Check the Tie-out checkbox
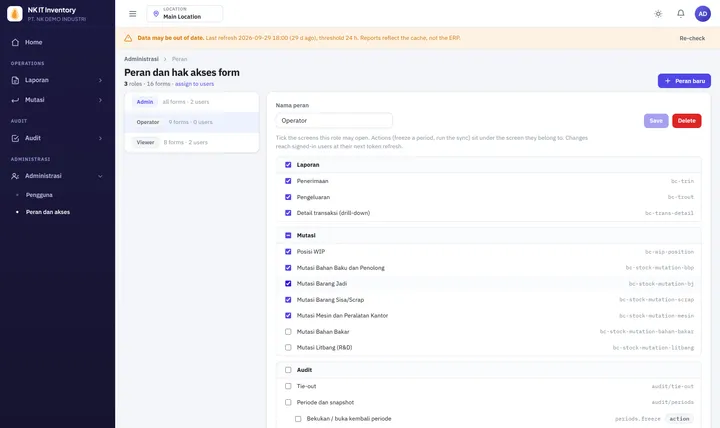Screen dimensions: 720x428 click(x=288, y=386)
